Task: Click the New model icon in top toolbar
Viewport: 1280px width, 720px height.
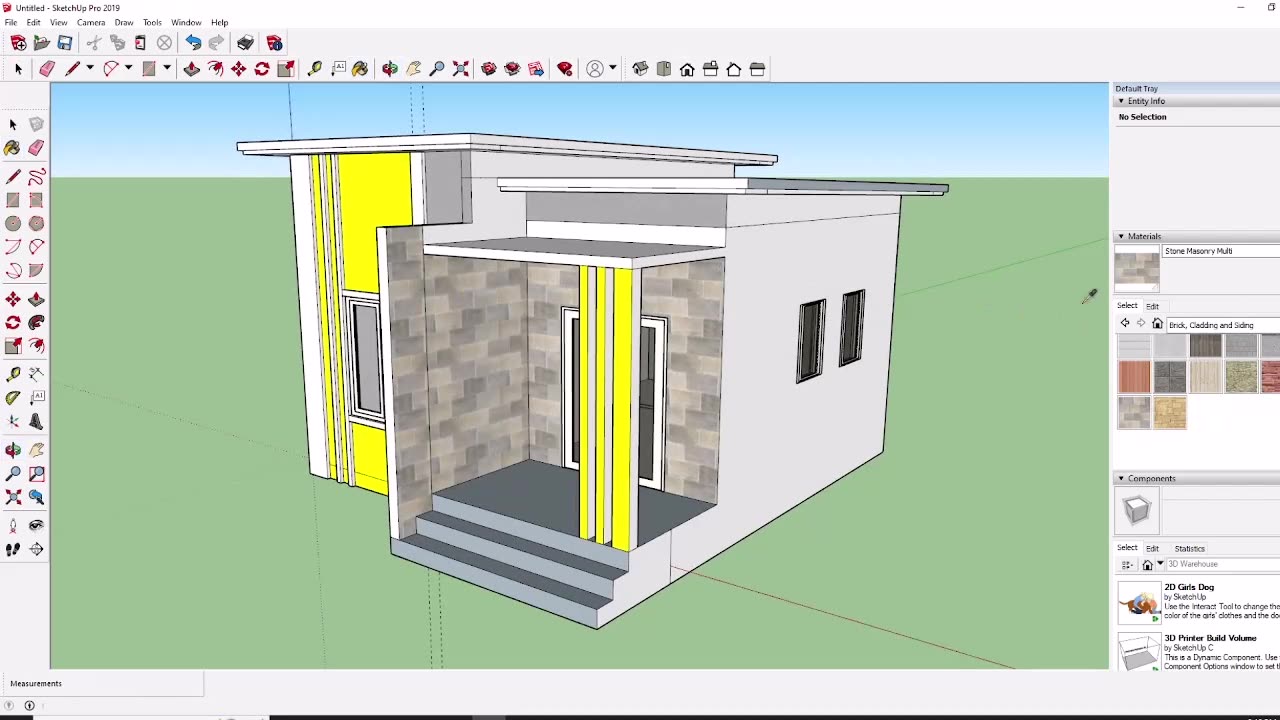Action: click(x=18, y=43)
